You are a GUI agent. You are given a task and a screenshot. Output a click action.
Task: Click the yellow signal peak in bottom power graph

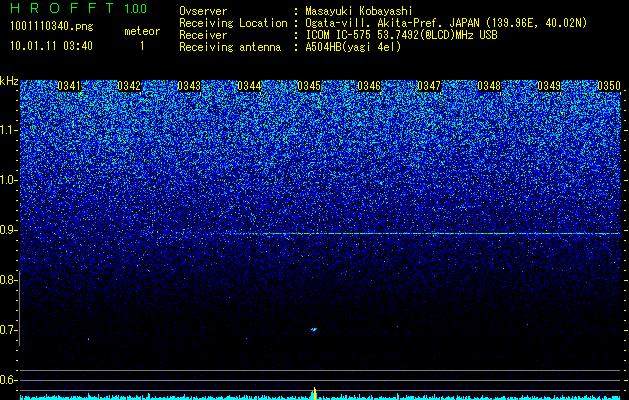[315, 394]
